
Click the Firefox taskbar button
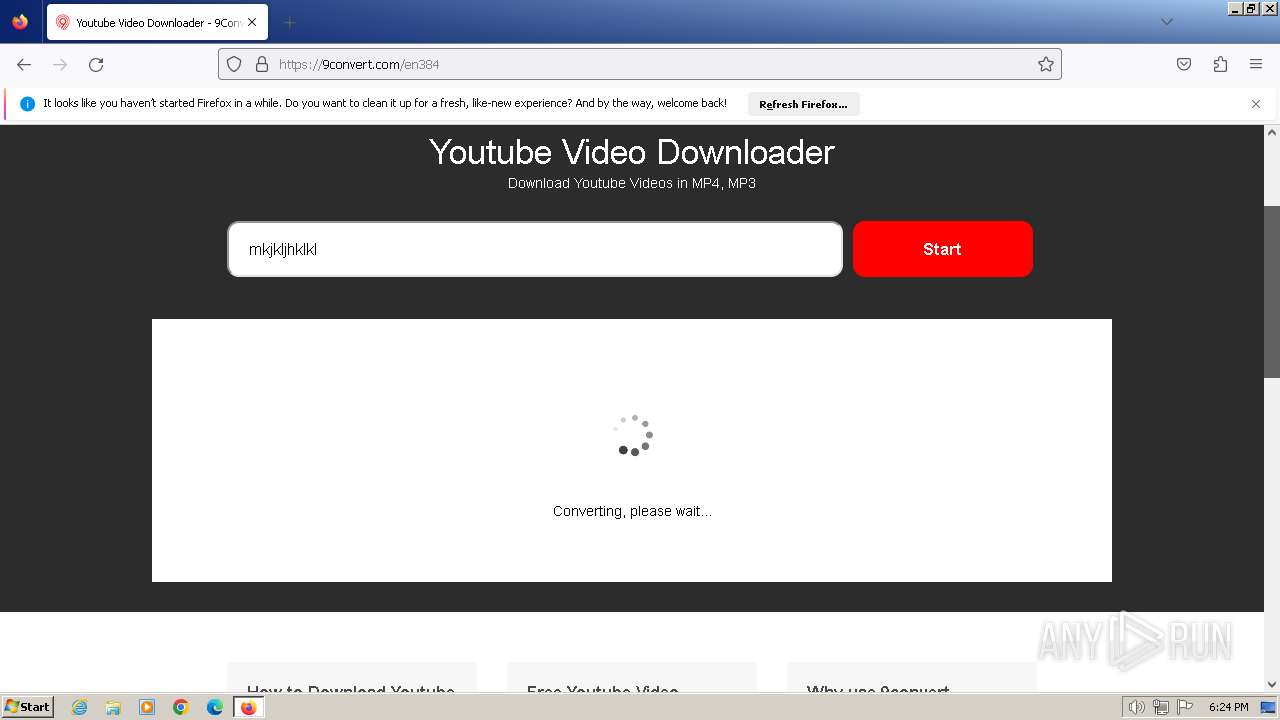[249, 707]
